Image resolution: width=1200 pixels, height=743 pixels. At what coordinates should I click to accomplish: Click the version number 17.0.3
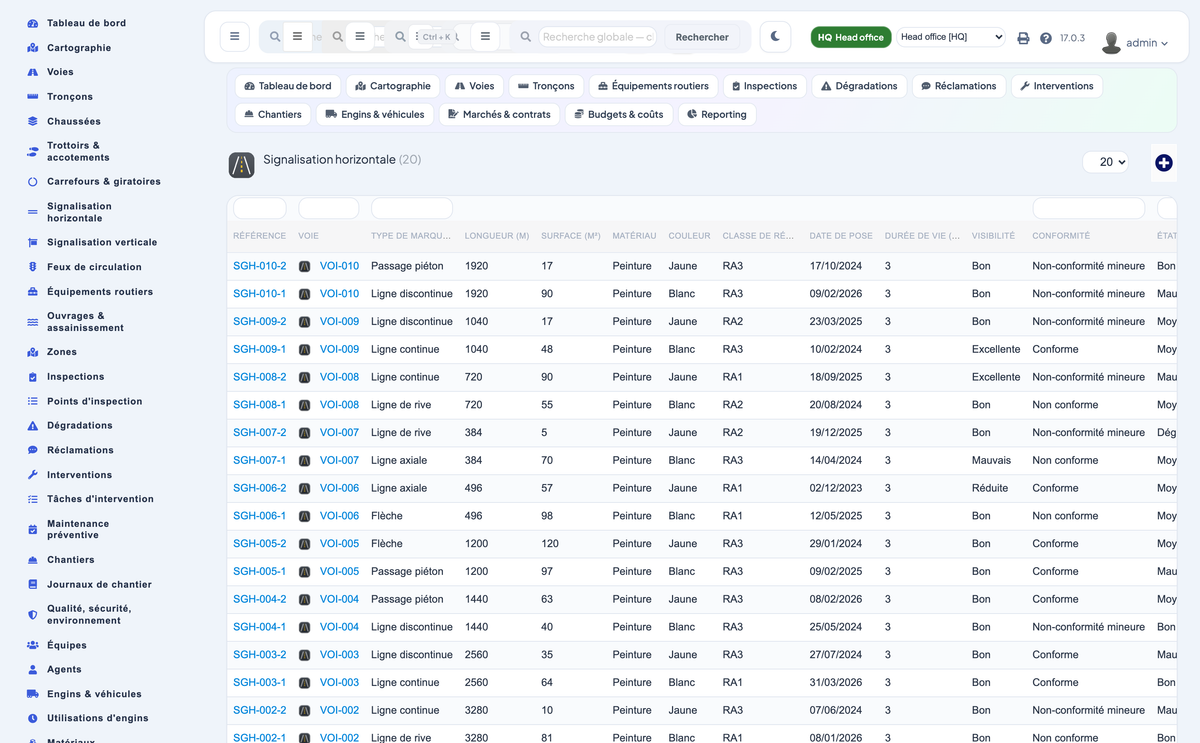(x=1072, y=38)
